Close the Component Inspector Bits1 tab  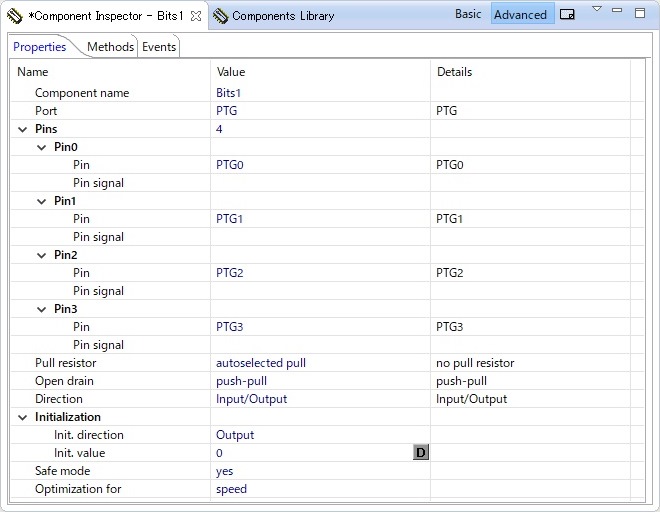tap(196, 16)
